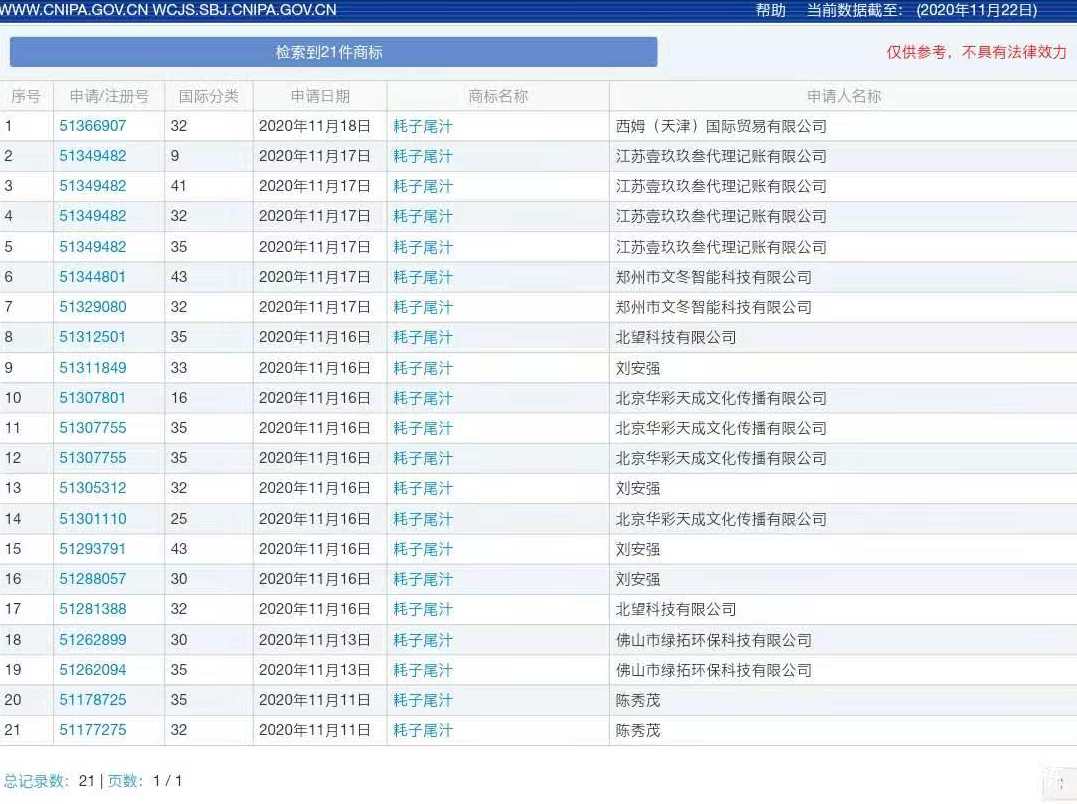Select applicant 郑州市文冬智能科技有限公司 in row 6
Screen dimensions: 1077x804
coord(714,277)
